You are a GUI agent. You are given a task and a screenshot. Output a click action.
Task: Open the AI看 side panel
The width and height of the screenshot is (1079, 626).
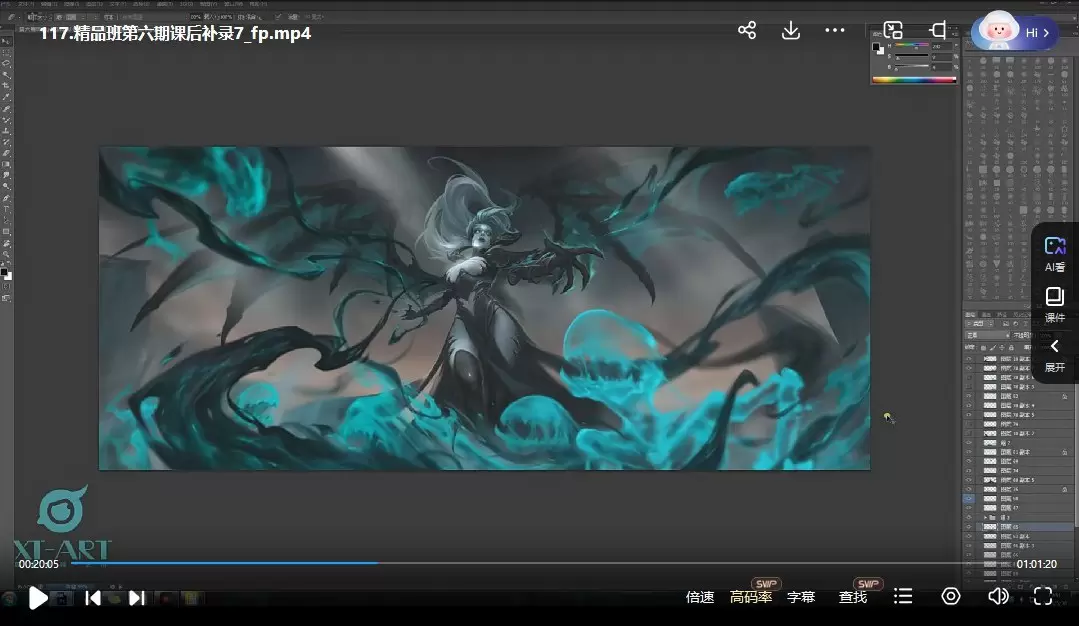point(1054,254)
